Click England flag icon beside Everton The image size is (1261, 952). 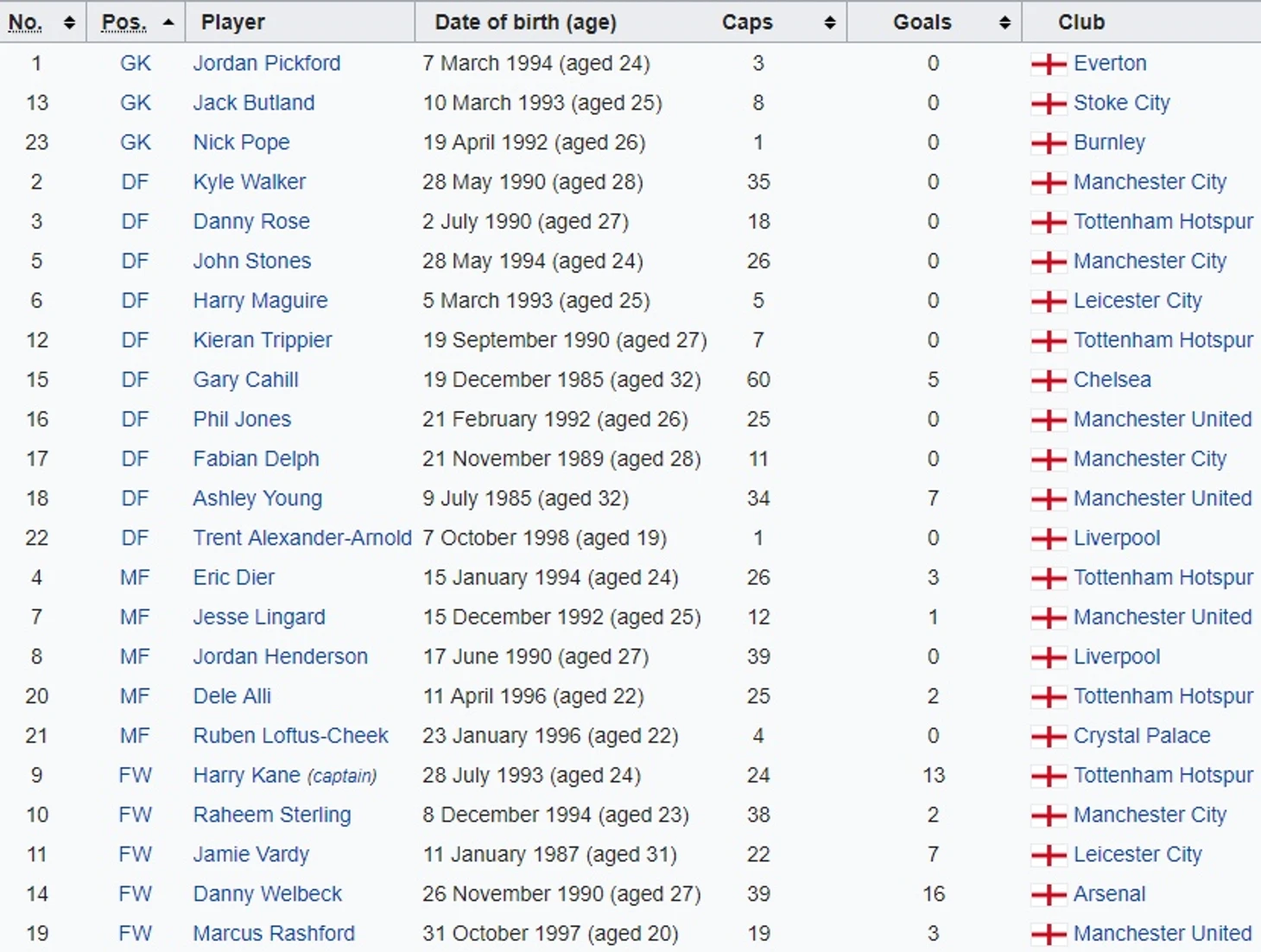1049,64
